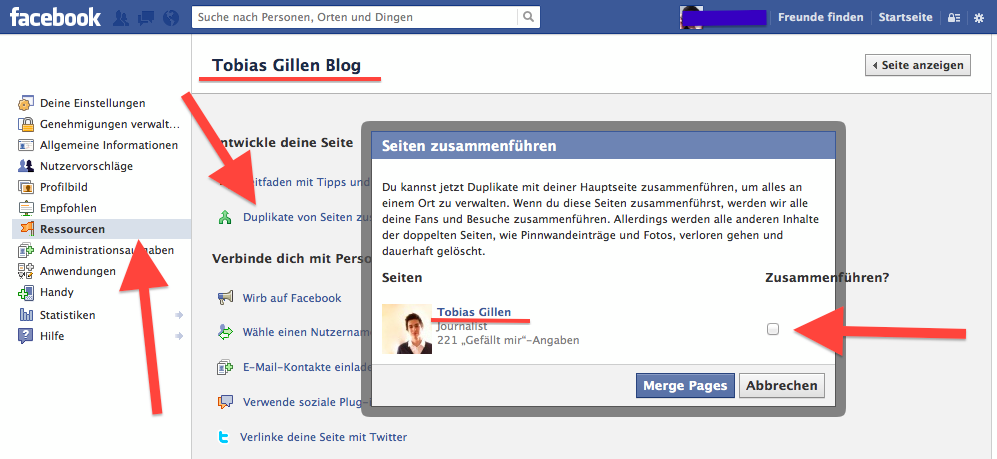The height and width of the screenshot is (459, 997).
Task: Click the Duplikate von Seiten link
Action: (x=308, y=217)
